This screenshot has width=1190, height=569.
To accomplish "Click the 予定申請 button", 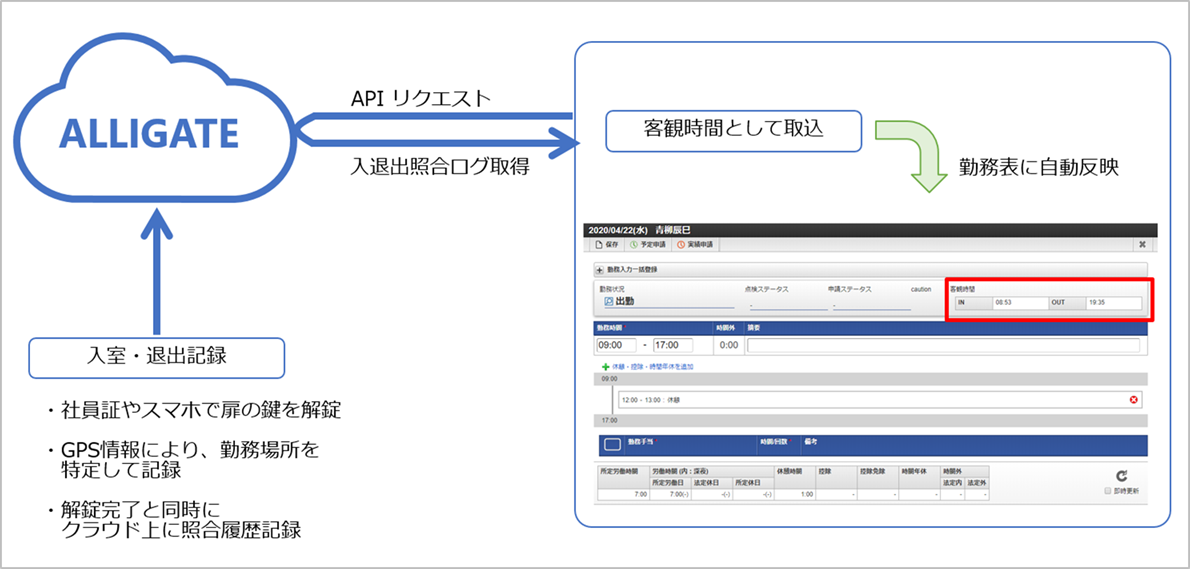I will (x=646, y=245).
